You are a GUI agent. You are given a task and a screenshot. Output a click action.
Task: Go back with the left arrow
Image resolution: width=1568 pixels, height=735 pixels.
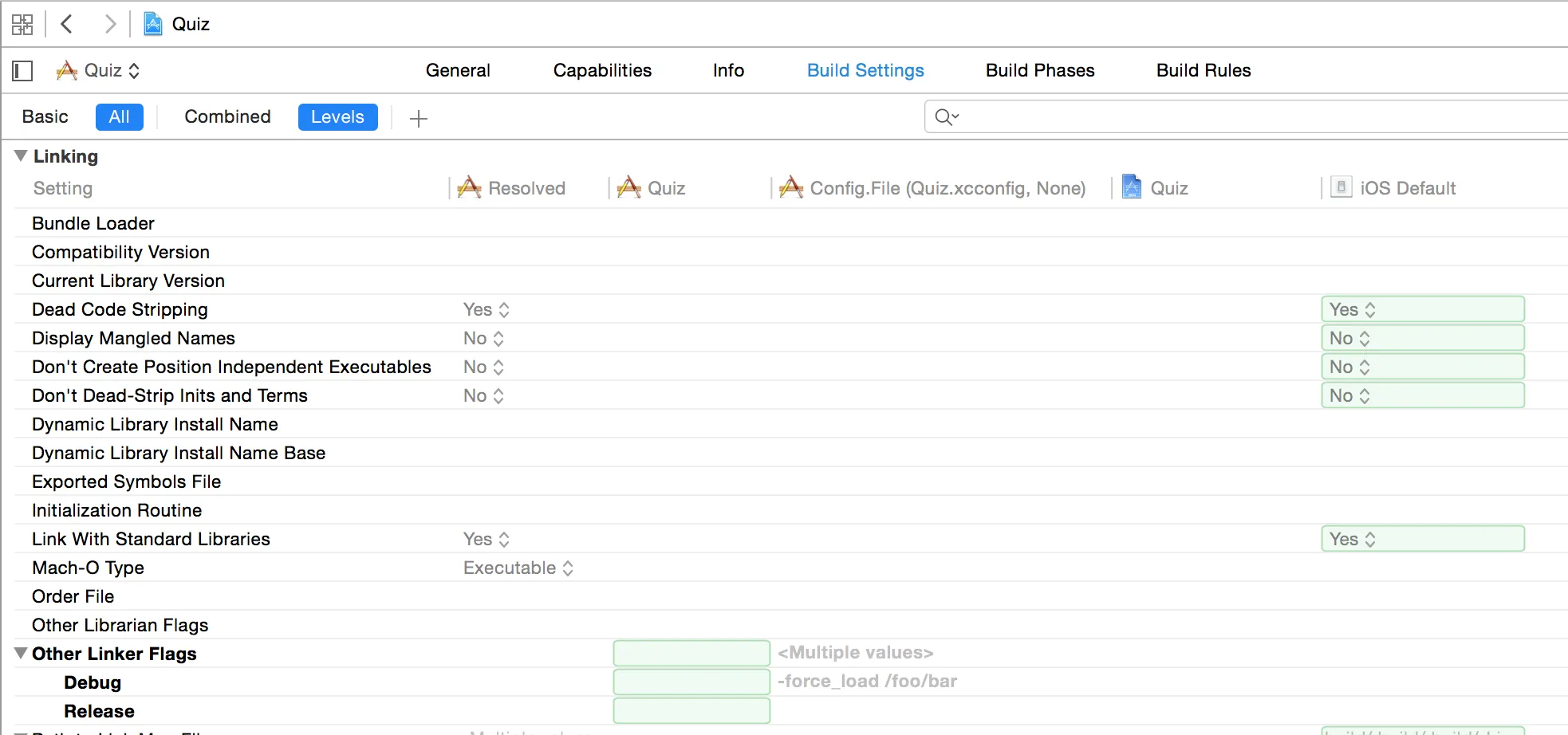tap(67, 24)
